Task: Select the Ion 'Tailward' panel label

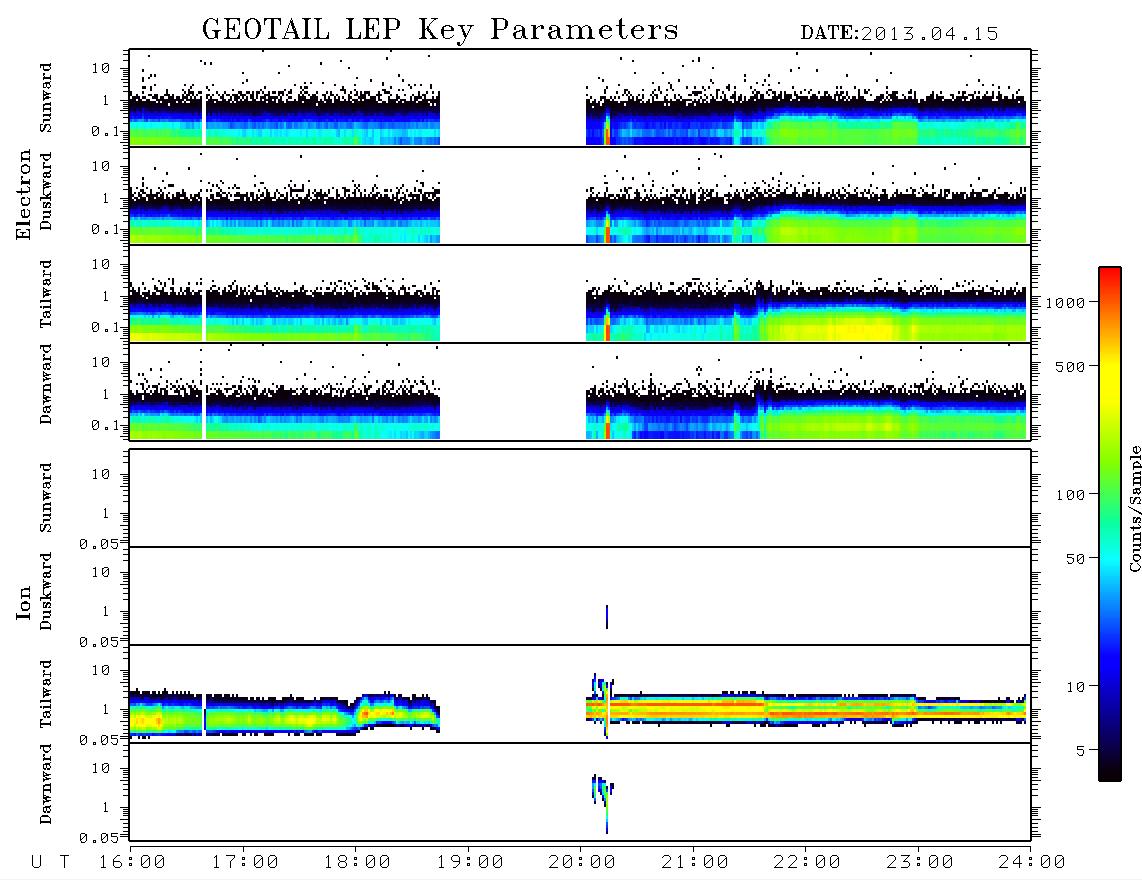Action: (x=46, y=694)
